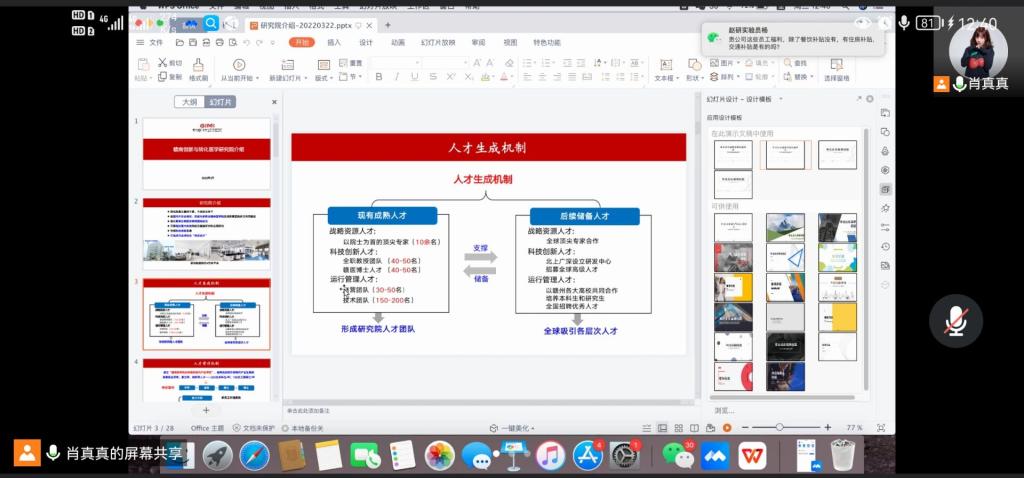
Task: Switch to outline (大纲) view toggle
Action: pyautogui.click(x=189, y=101)
